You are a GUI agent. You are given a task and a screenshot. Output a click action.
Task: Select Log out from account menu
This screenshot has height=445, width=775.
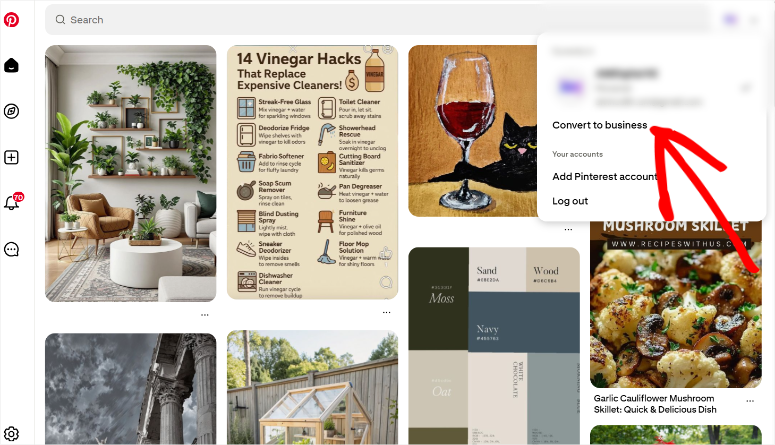[x=570, y=201]
